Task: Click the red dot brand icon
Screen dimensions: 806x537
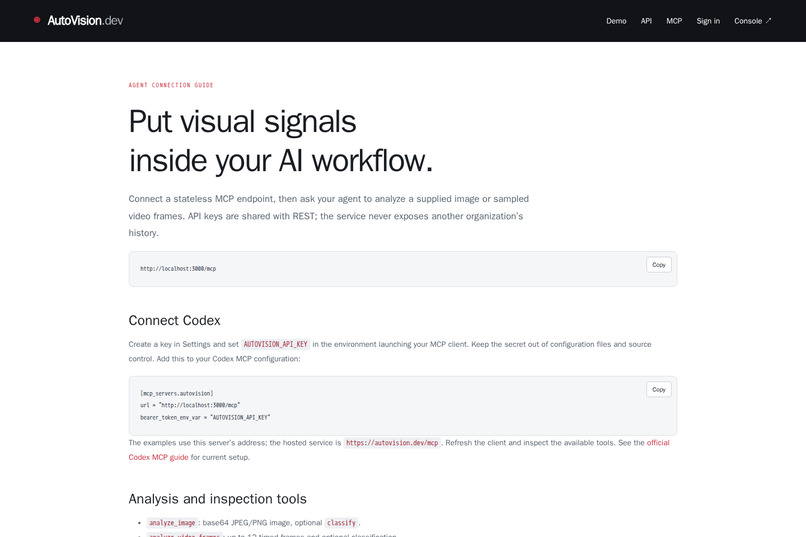Action: click(37, 20)
